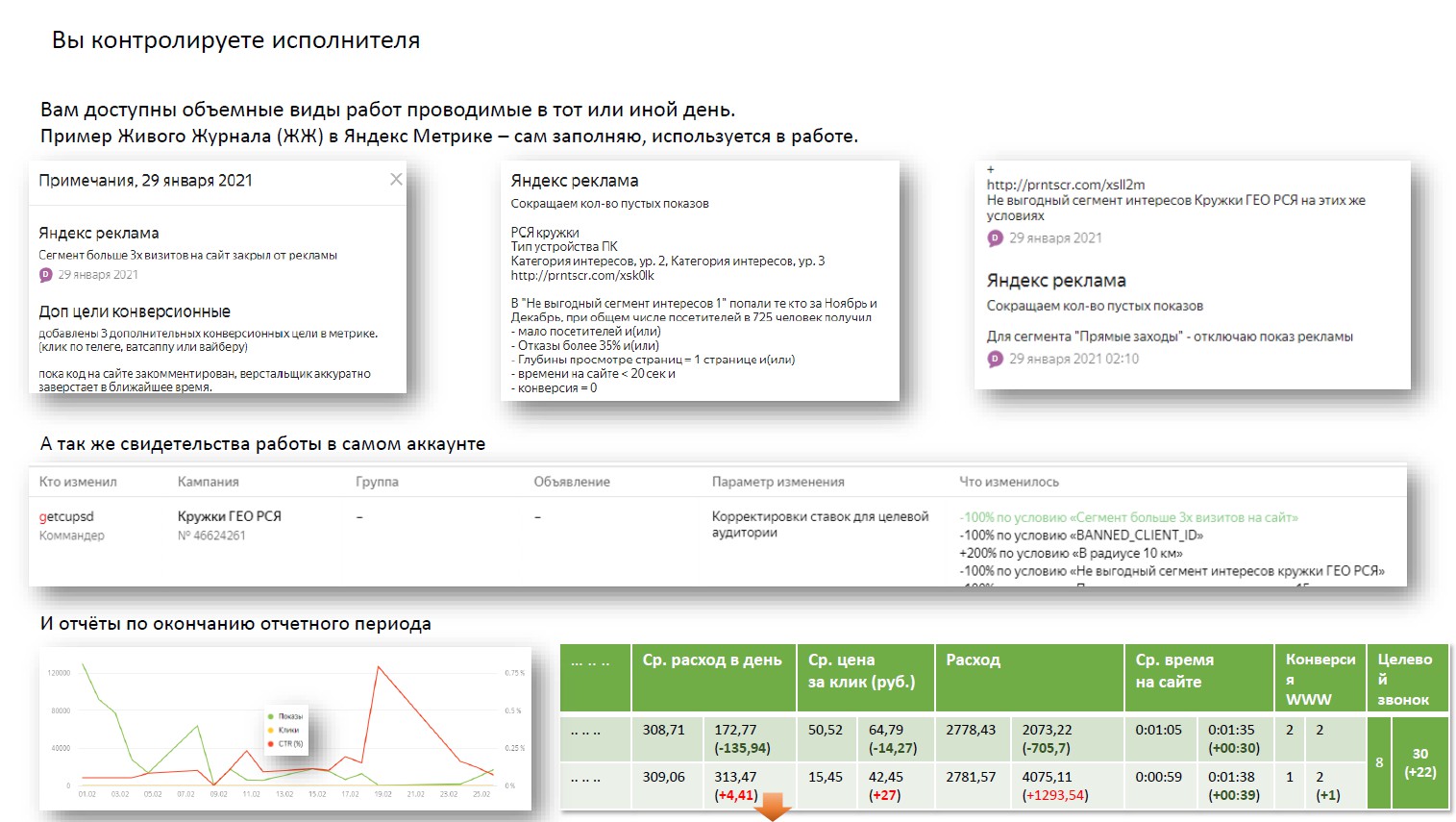1456x822 pixels.
Task: Click purple D avatar beside 29 января 2021 02:10
Action: click(x=995, y=359)
